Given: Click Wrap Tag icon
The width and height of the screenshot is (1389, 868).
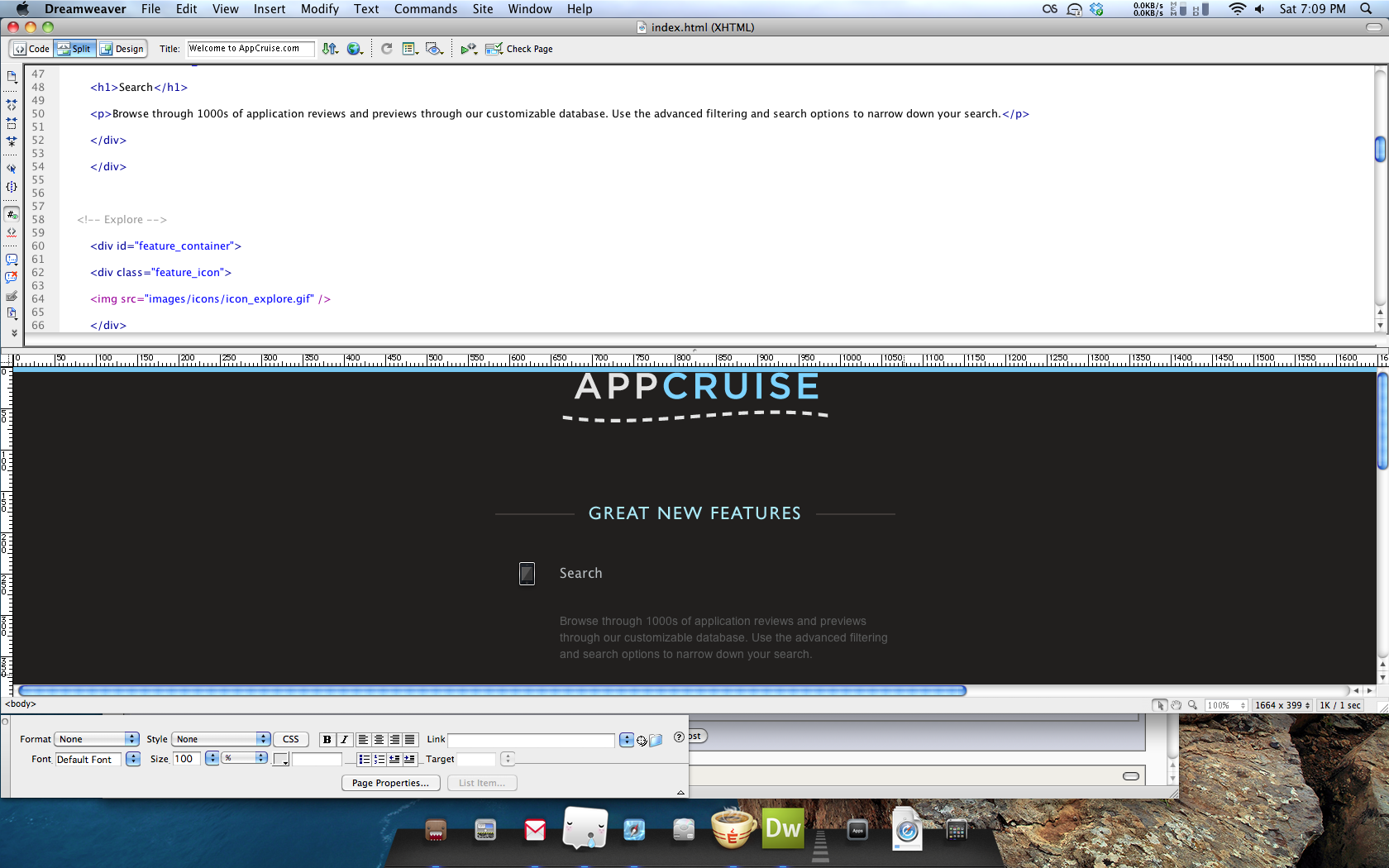Looking at the screenshot, I should click(x=12, y=296).
